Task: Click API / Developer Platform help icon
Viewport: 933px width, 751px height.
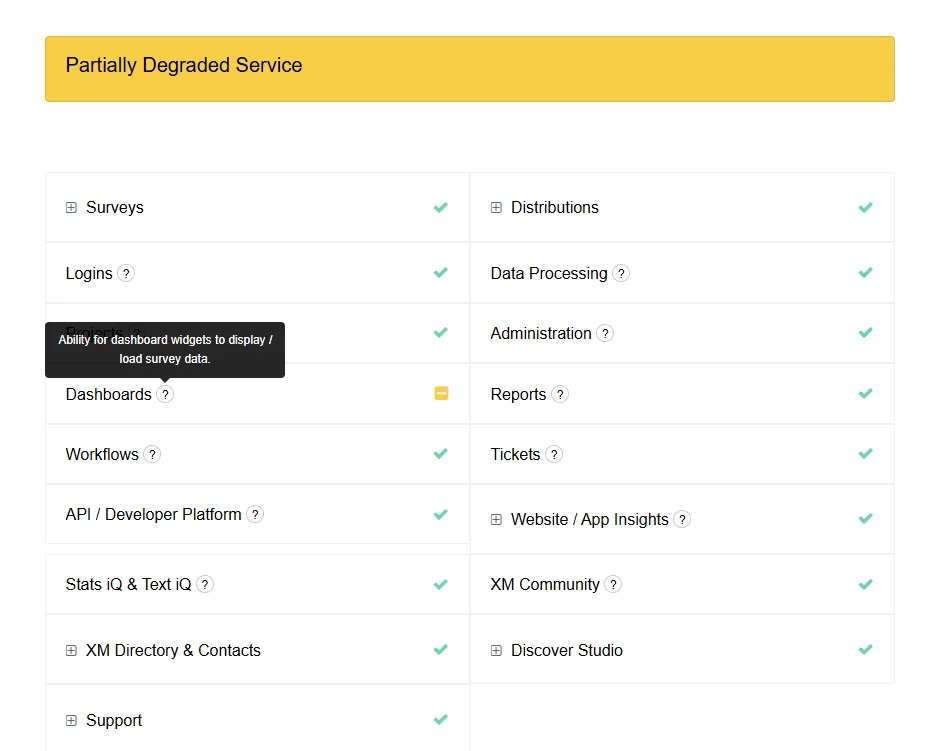Action: [x=255, y=515]
